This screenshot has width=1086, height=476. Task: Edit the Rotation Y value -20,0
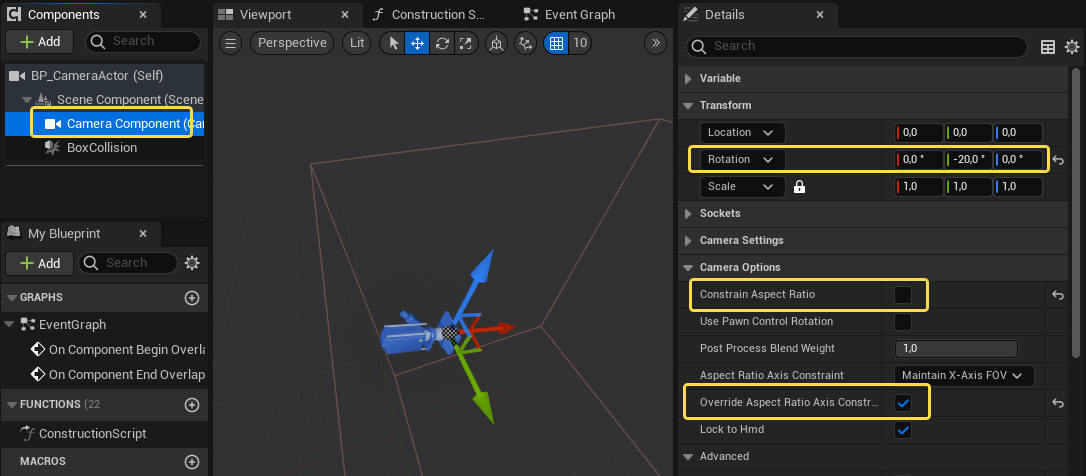pos(968,159)
